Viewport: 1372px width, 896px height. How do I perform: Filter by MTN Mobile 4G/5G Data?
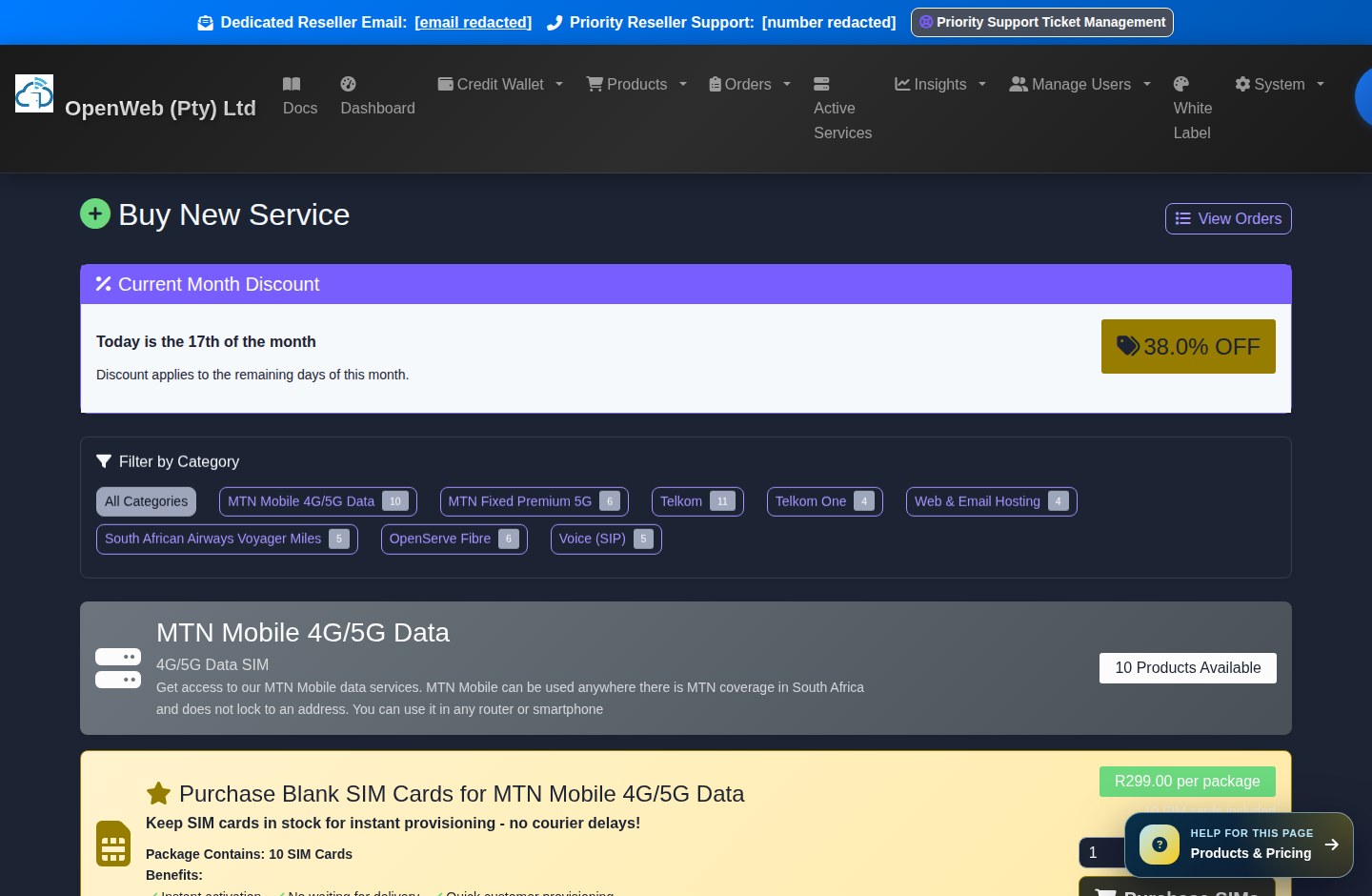pos(318,501)
